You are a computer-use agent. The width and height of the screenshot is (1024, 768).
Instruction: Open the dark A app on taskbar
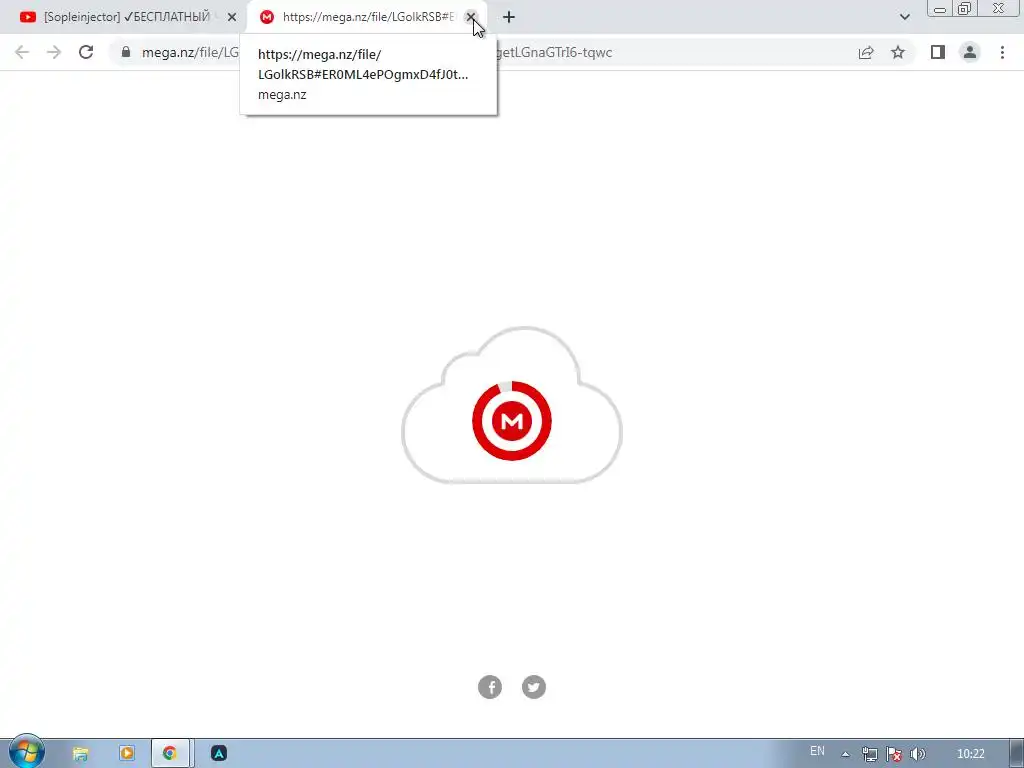pyautogui.click(x=219, y=754)
